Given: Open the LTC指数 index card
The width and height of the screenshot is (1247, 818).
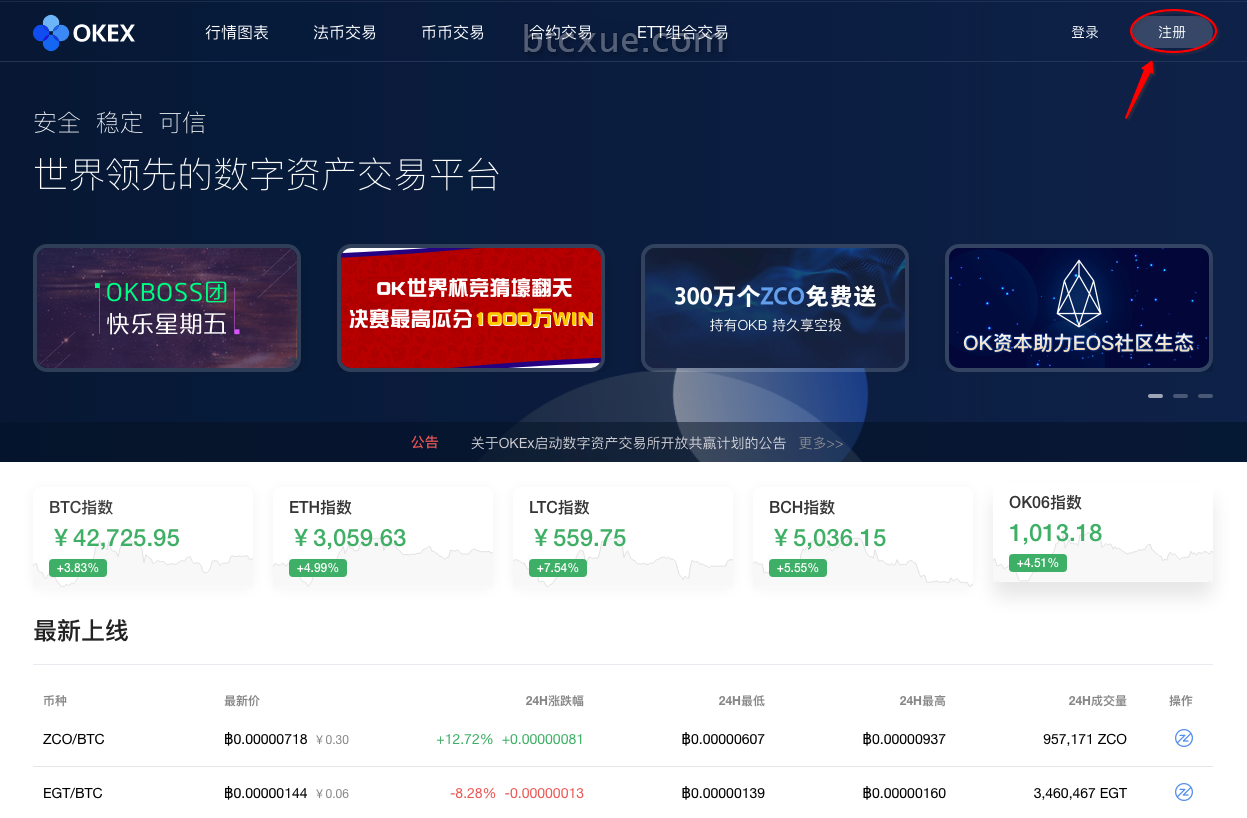Looking at the screenshot, I should (623, 537).
